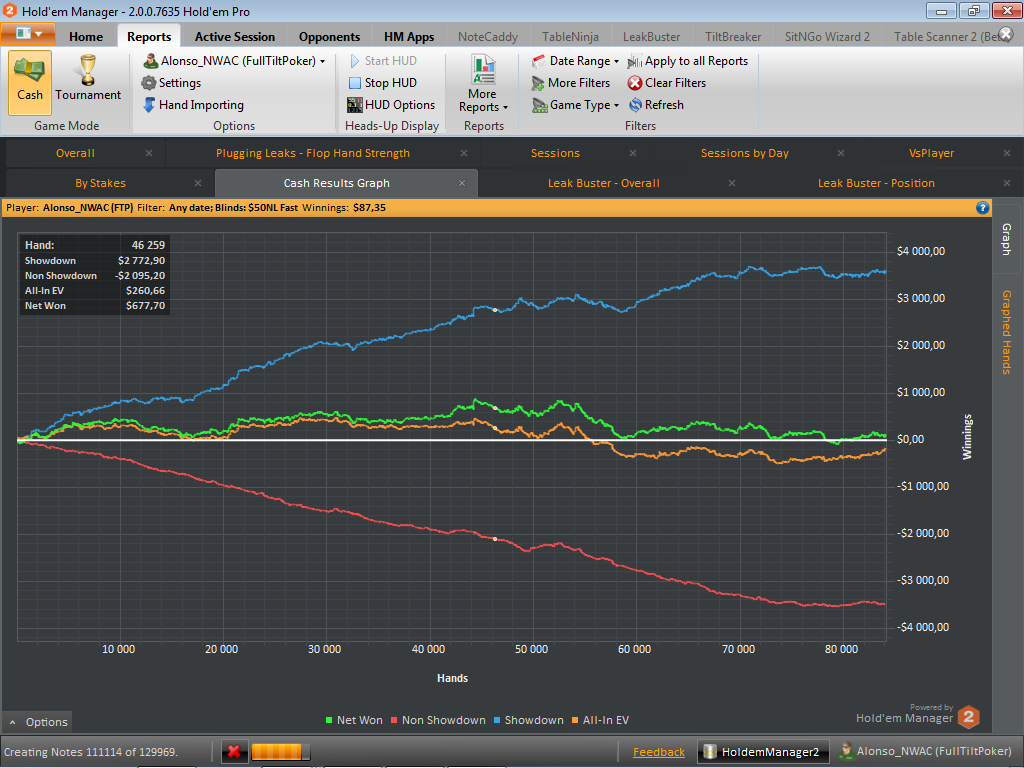Close the Sessions report tab
The height and width of the screenshot is (768, 1024).
(633, 153)
